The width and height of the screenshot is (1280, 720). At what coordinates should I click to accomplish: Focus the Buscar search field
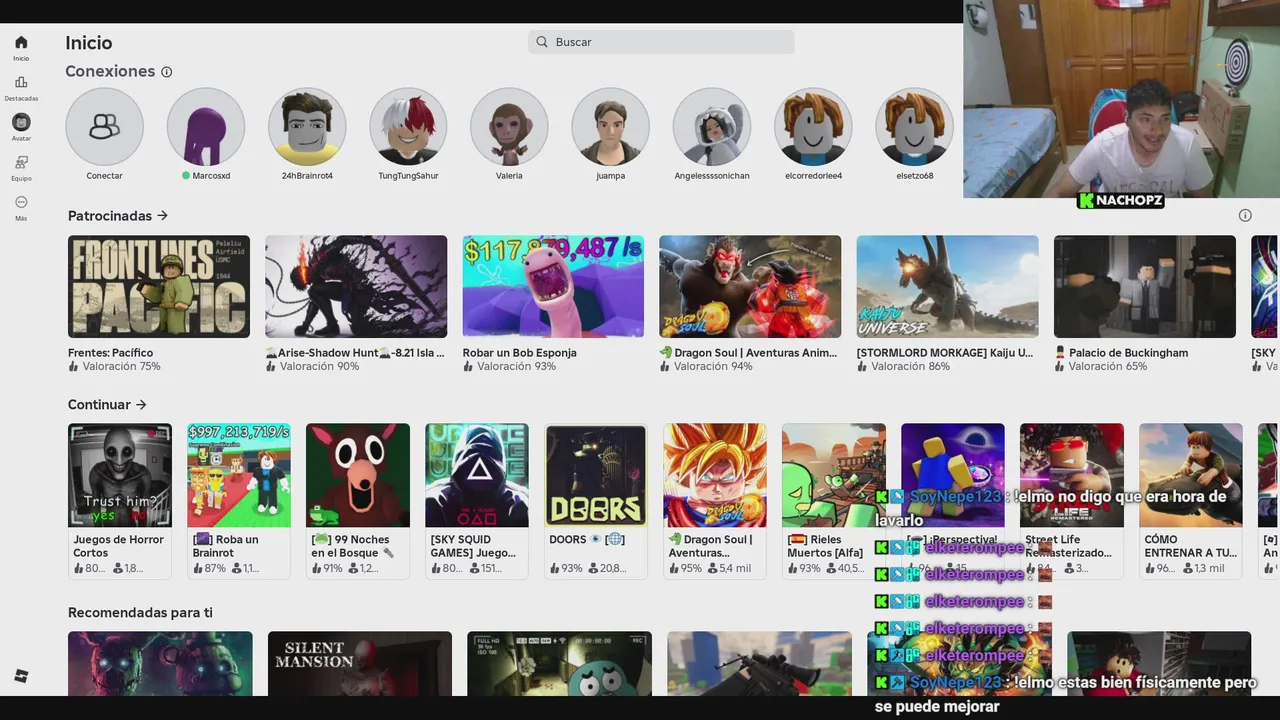[661, 42]
